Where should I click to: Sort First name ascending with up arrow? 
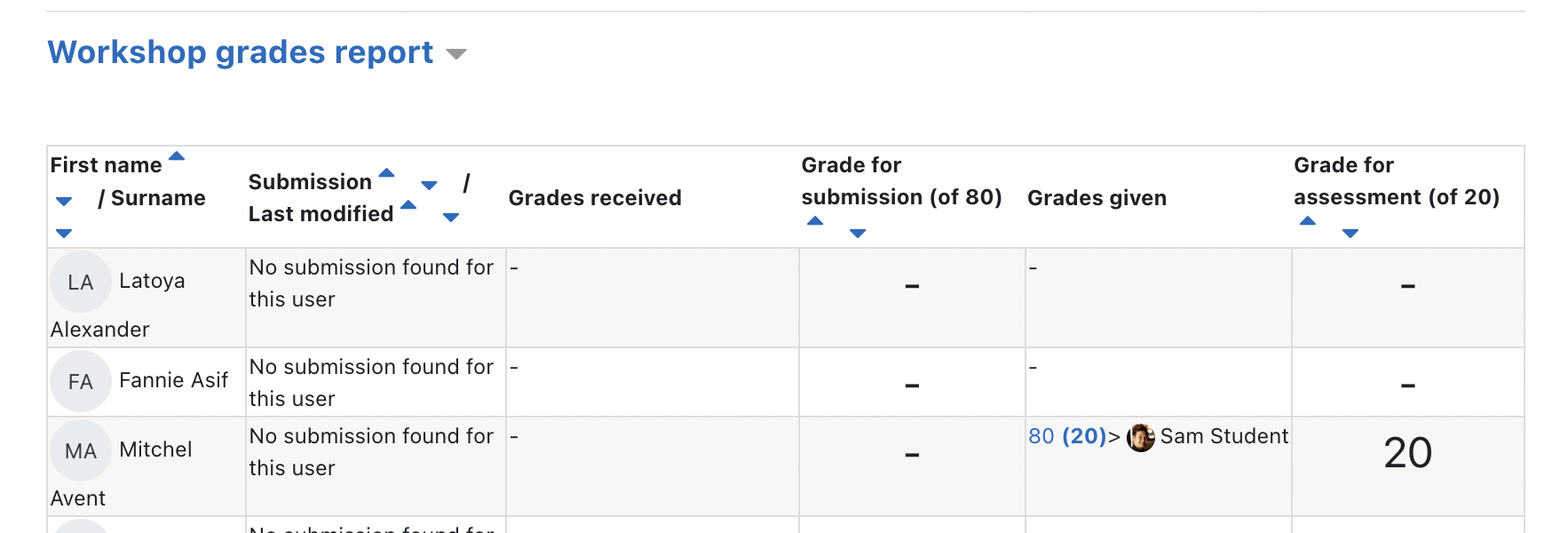point(177,156)
